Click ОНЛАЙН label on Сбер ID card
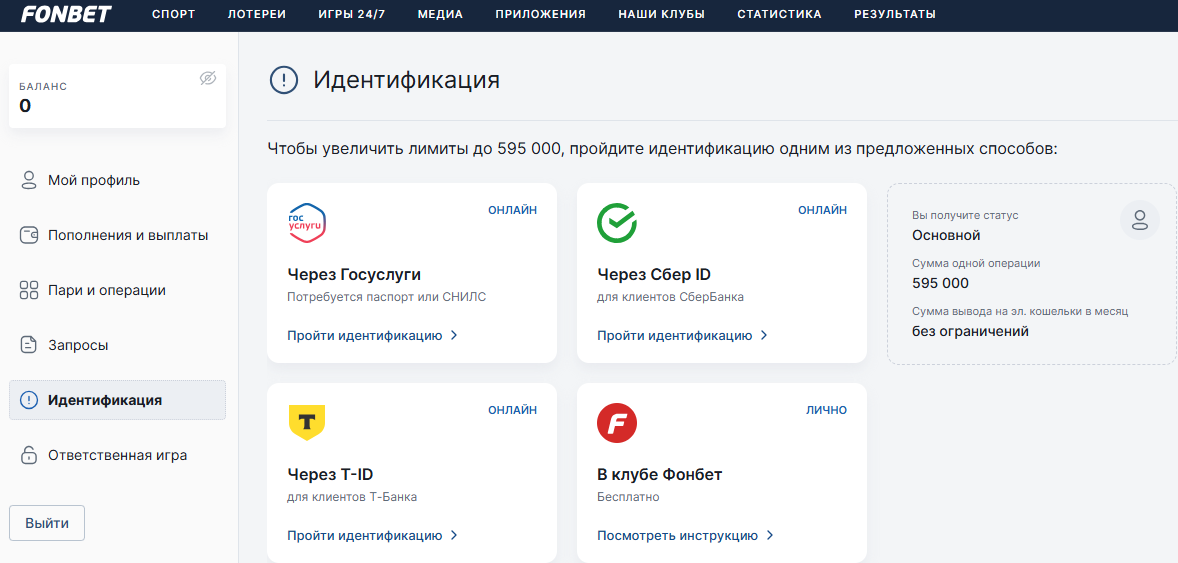The height and width of the screenshot is (563, 1178). click(x=823, y=210)
